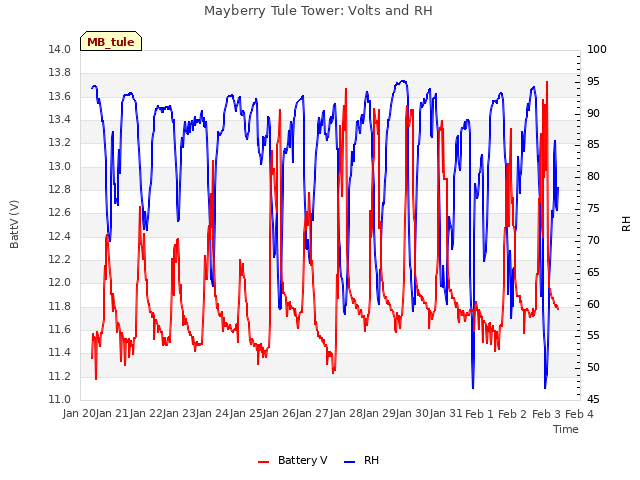Click the Jan 25 x-axis tick label
Screen dimensions: 640x480
[246, 413]
